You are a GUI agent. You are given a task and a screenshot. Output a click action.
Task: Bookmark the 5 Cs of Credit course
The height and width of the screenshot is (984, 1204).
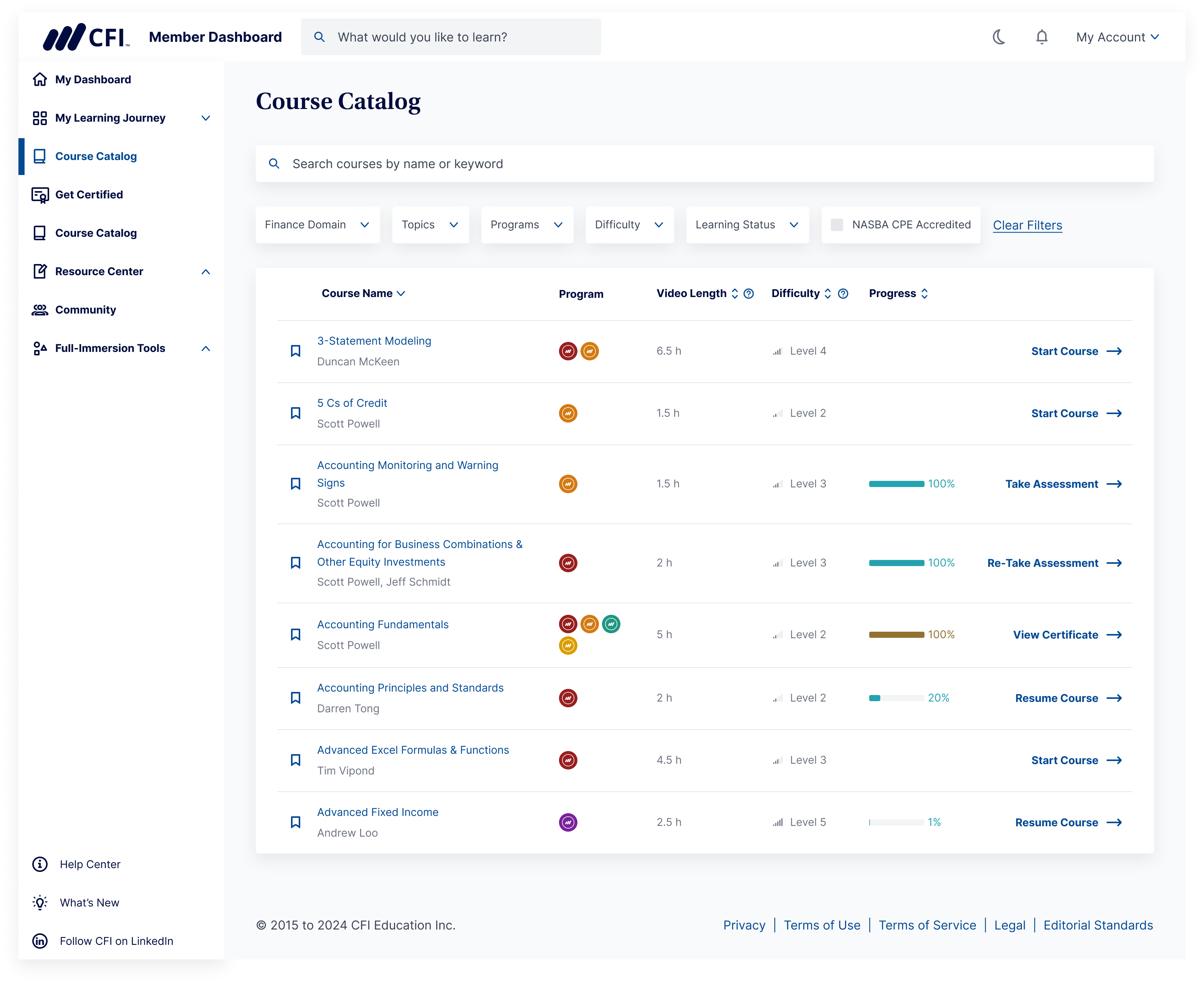[x=296, y=413]
